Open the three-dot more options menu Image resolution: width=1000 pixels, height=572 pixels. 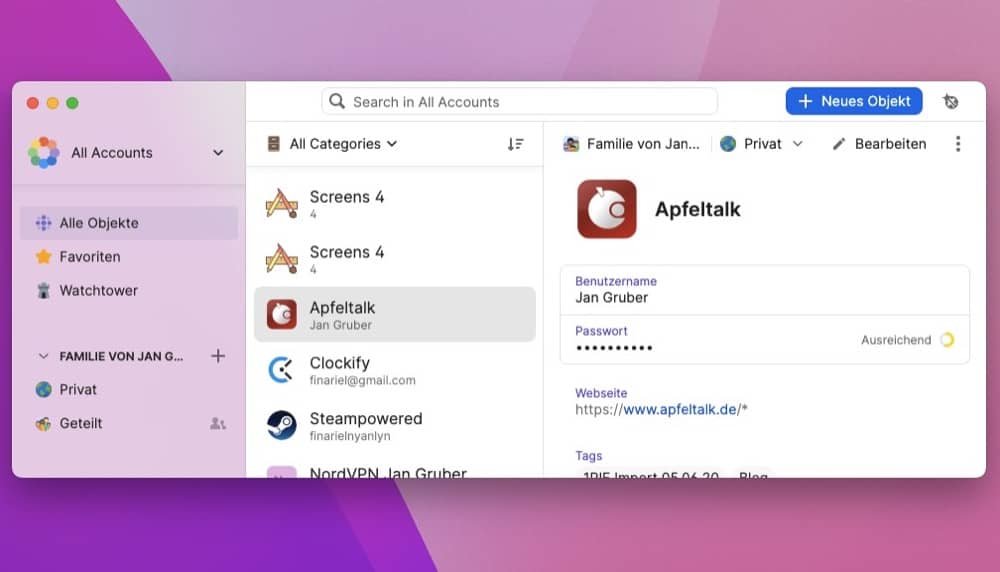click(x=958, y=144)
